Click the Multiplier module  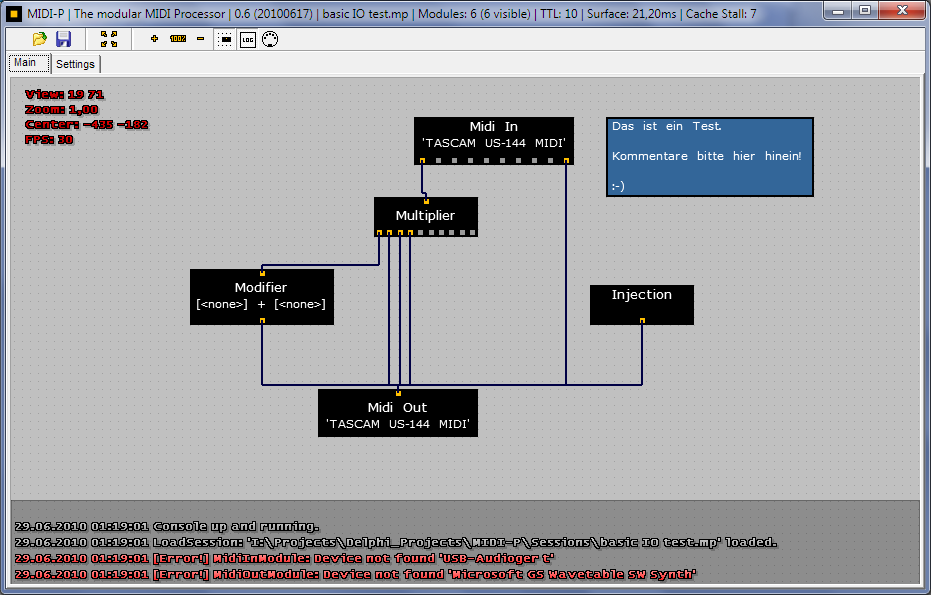(425, 215)
